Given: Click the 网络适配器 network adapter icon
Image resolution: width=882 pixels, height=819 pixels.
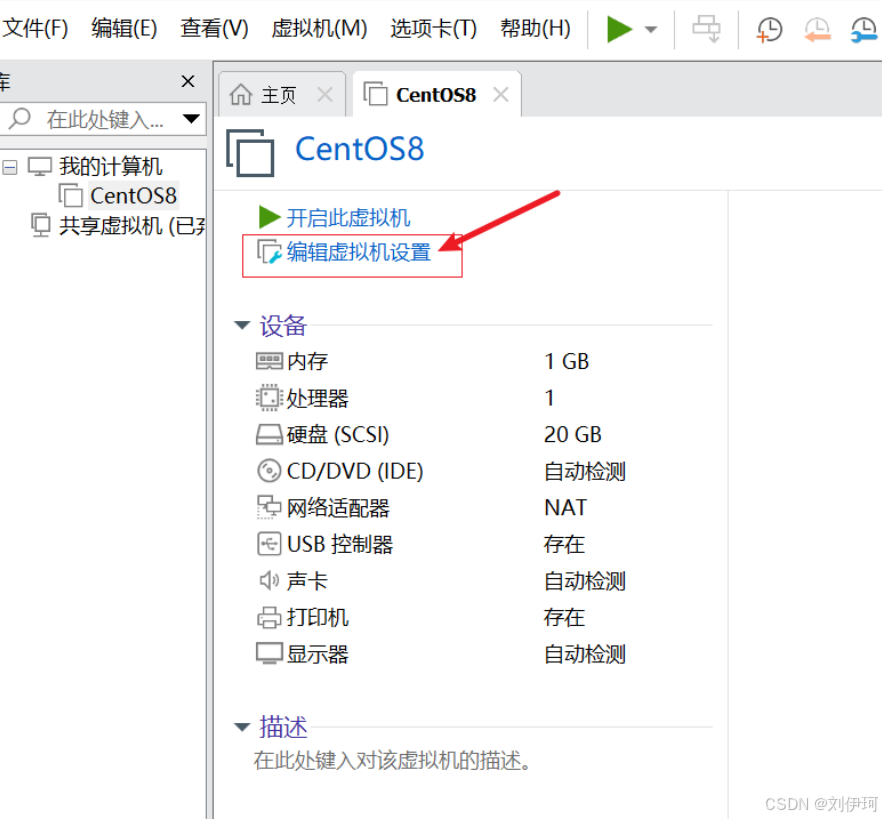Looking at the screenshot, I should click(269, 507).
